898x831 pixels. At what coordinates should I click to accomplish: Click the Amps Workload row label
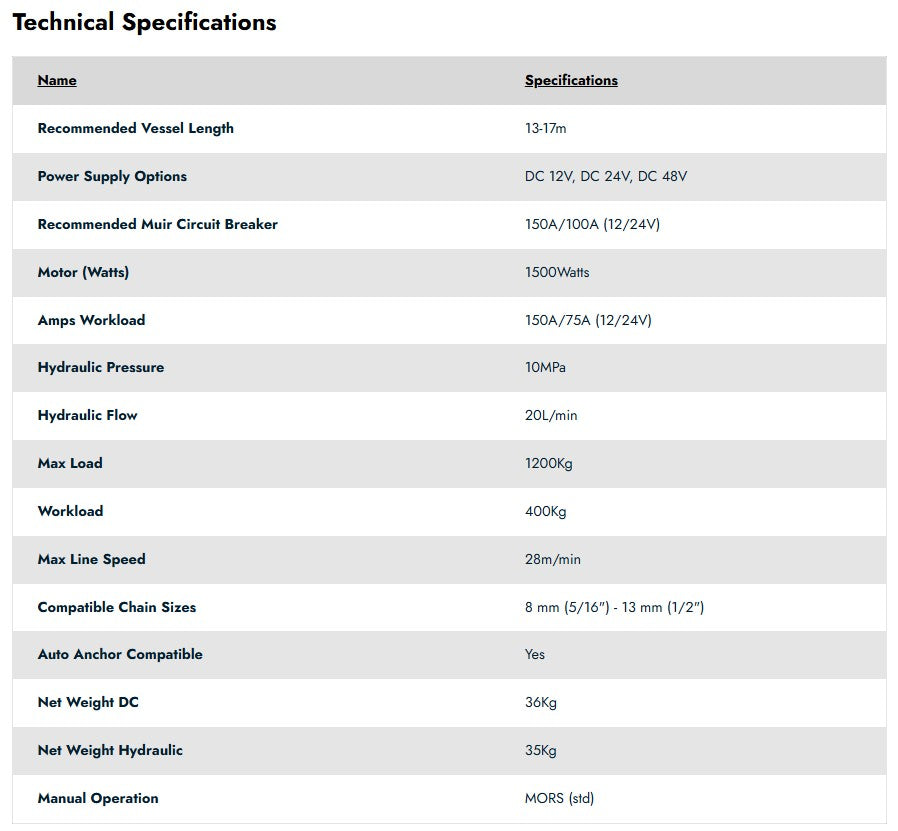coord(91,320)
